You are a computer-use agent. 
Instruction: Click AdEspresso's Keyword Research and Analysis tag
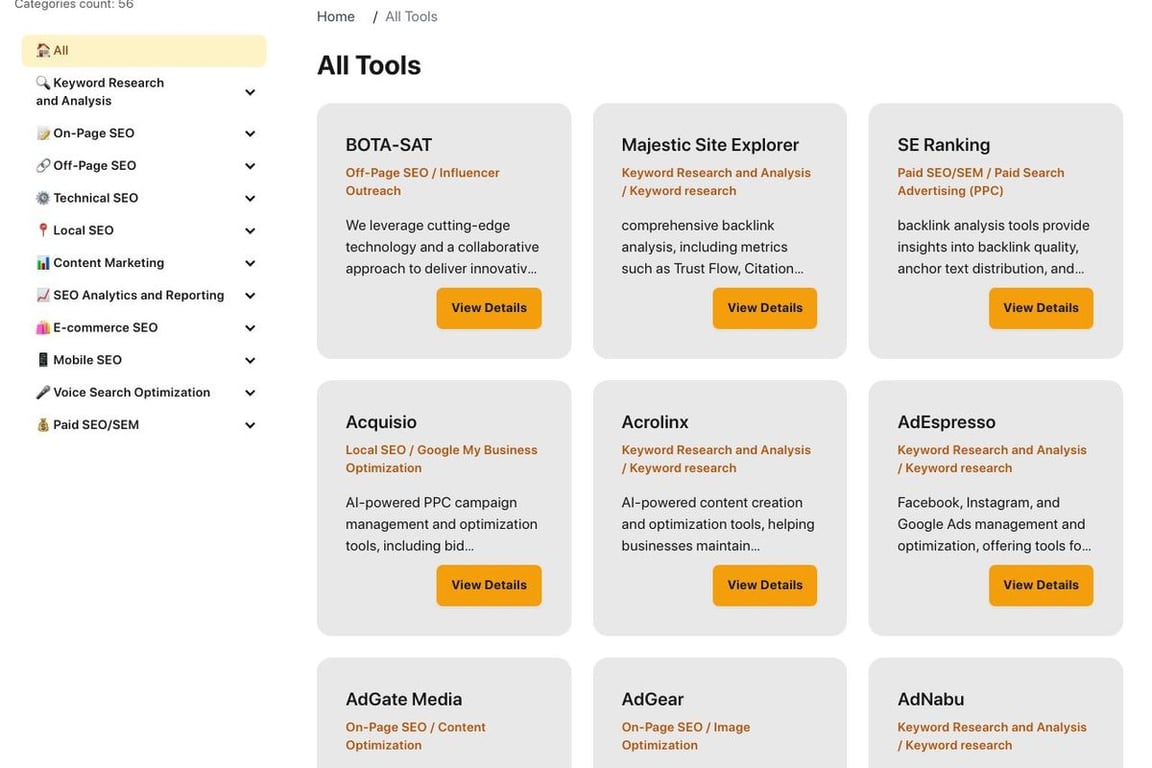992,459
